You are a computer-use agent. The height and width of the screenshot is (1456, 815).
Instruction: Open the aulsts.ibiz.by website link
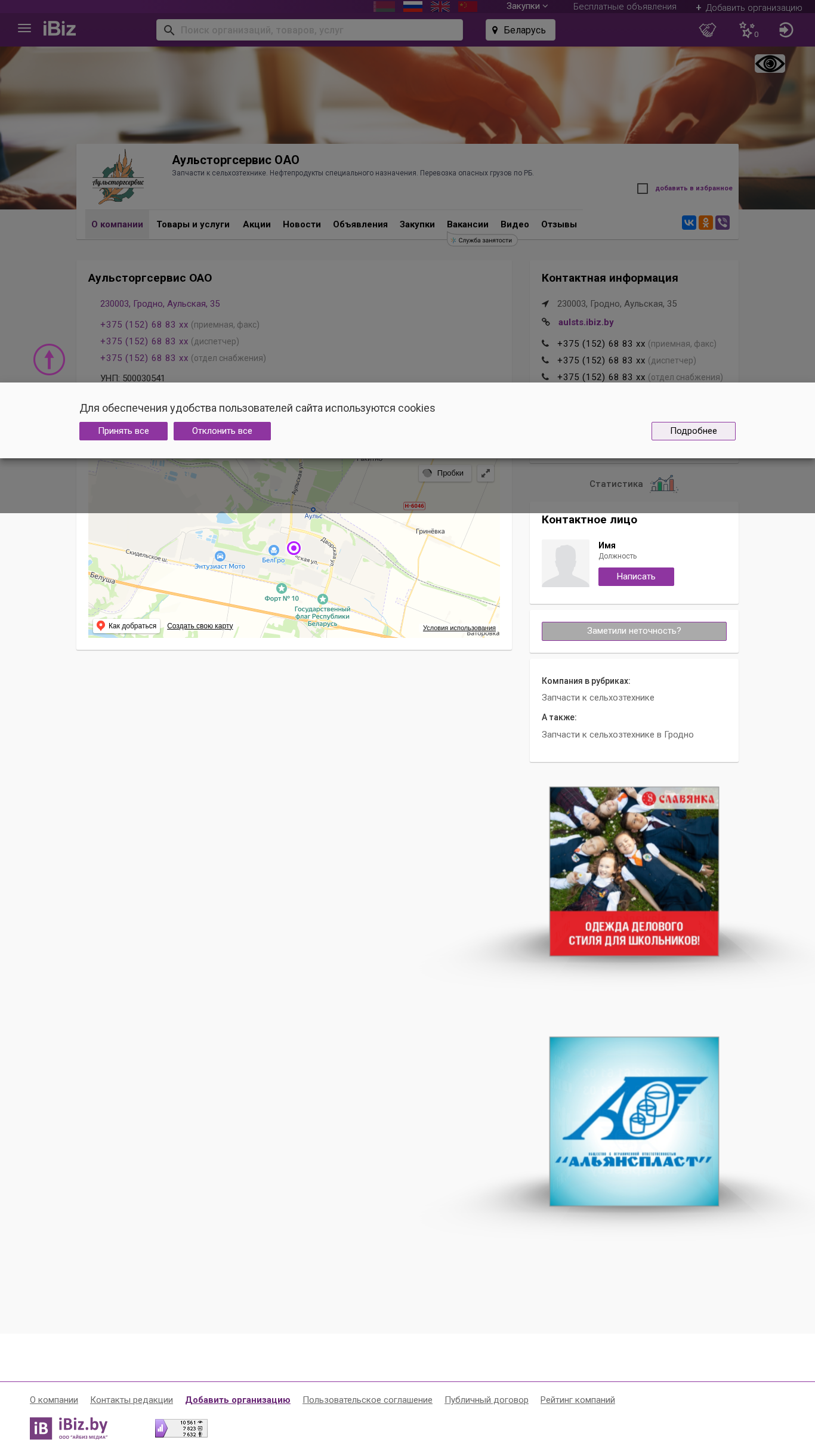[x=586, y=322]
